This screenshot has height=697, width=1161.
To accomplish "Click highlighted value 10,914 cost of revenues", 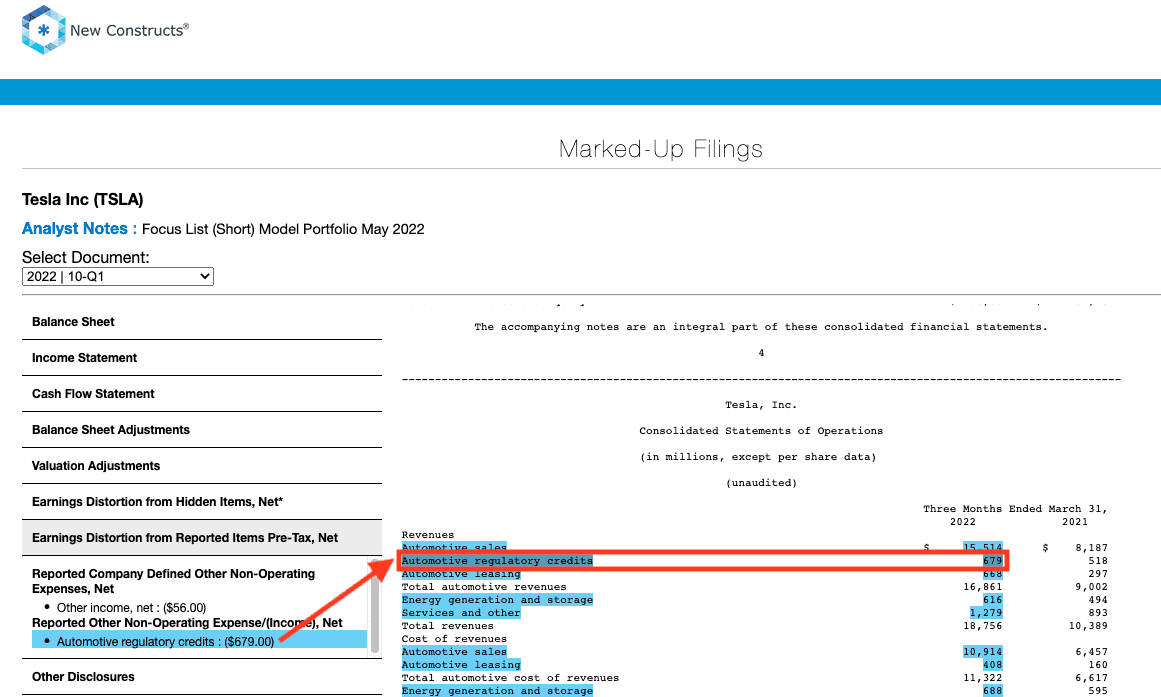I will [x=983, y=652].
